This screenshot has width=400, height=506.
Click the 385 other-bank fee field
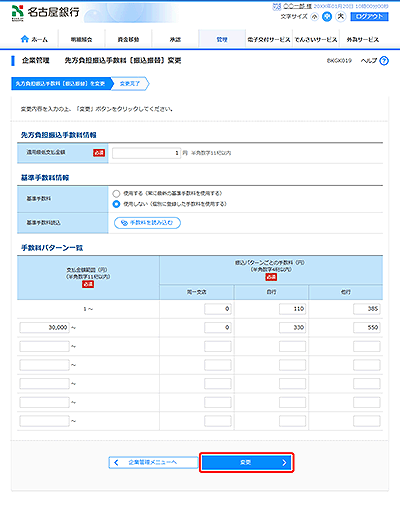pyautogui.click(x=367, y=309)
